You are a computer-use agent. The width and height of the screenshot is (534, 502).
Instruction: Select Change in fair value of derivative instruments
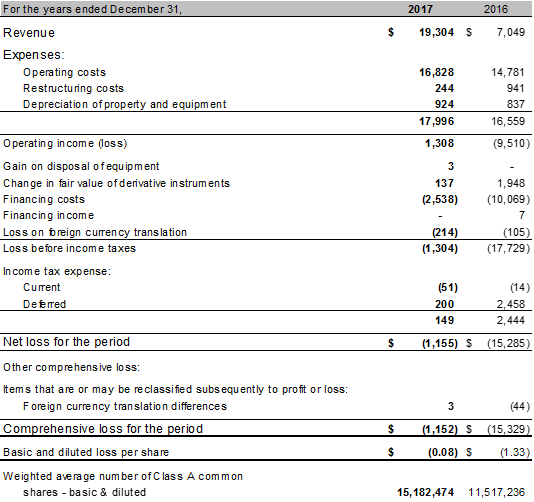pyautogui.click(x=116, y=183)
